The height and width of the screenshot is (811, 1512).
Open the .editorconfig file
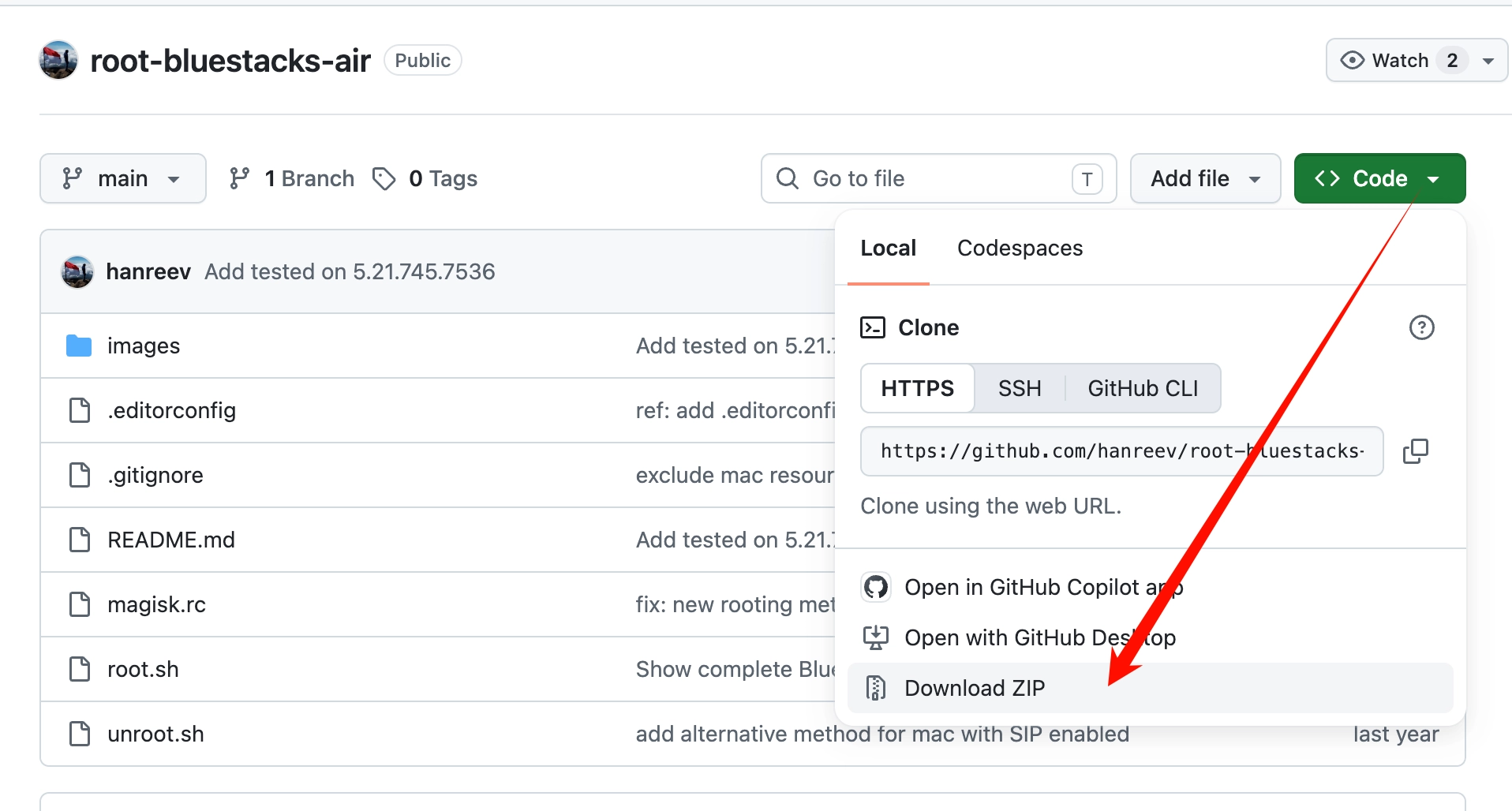tap(171, 410)
